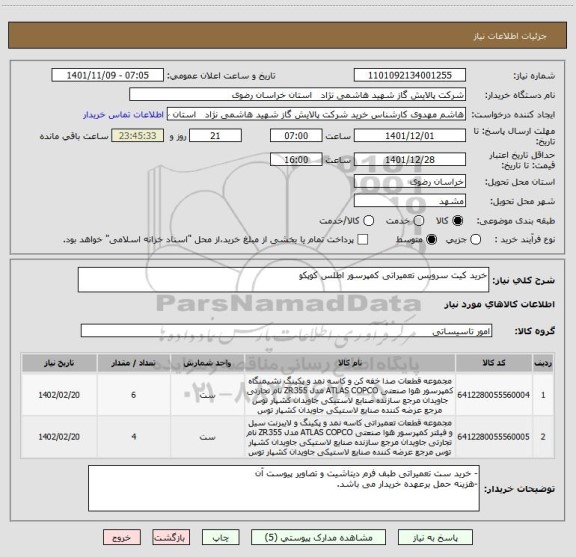Click the واحد شمارش column header

tap(208, 363)
